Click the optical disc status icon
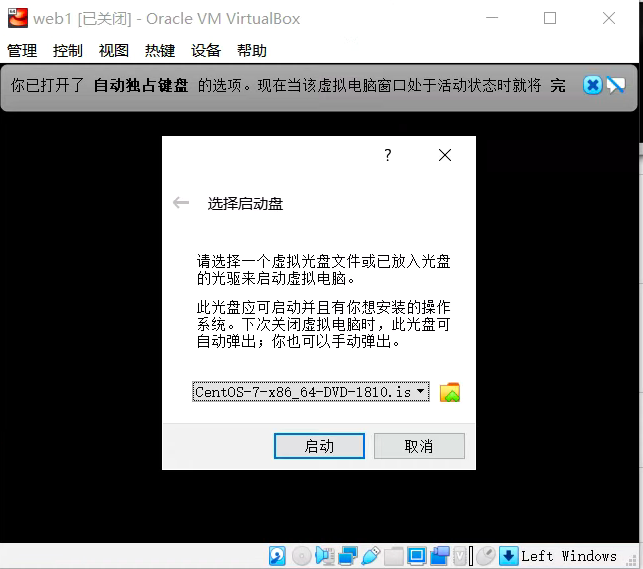Screen dimensions: 643x569 pos(301,556)
